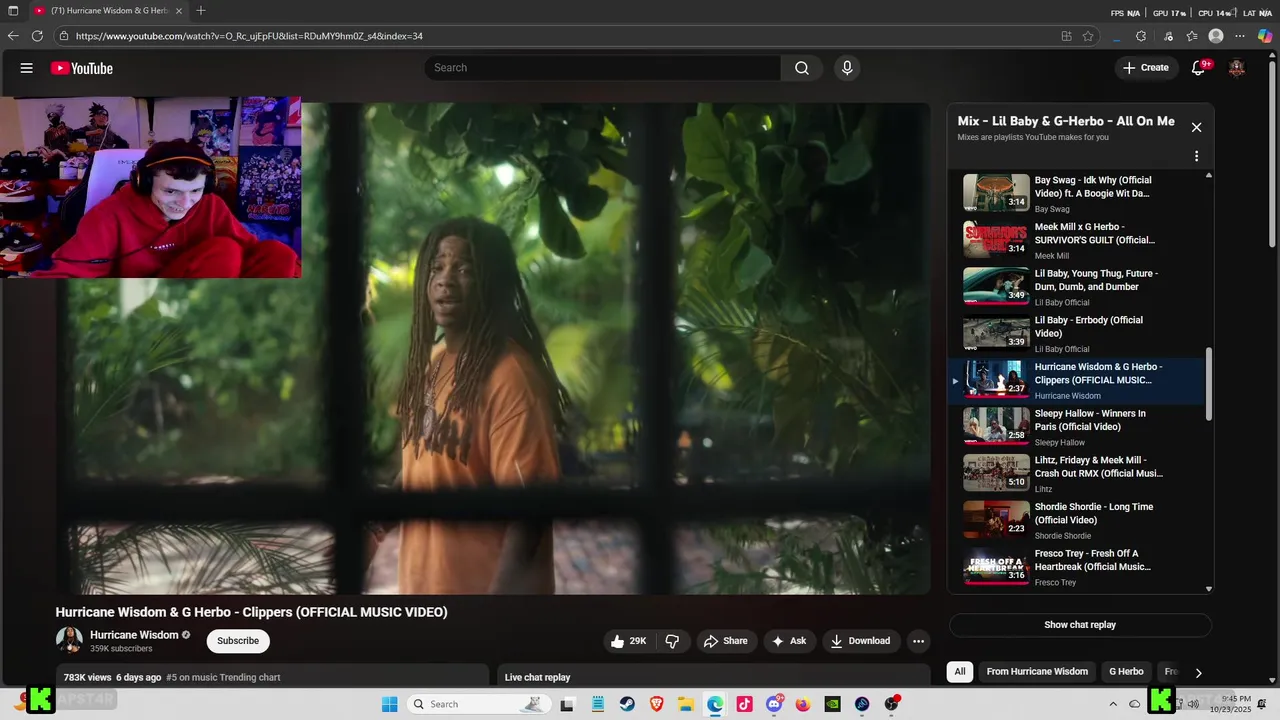Image resolution: width=1280 pixels, height=720 pixels.
Task: Dislike the Clippers video
Action: [x=672, y=641]
